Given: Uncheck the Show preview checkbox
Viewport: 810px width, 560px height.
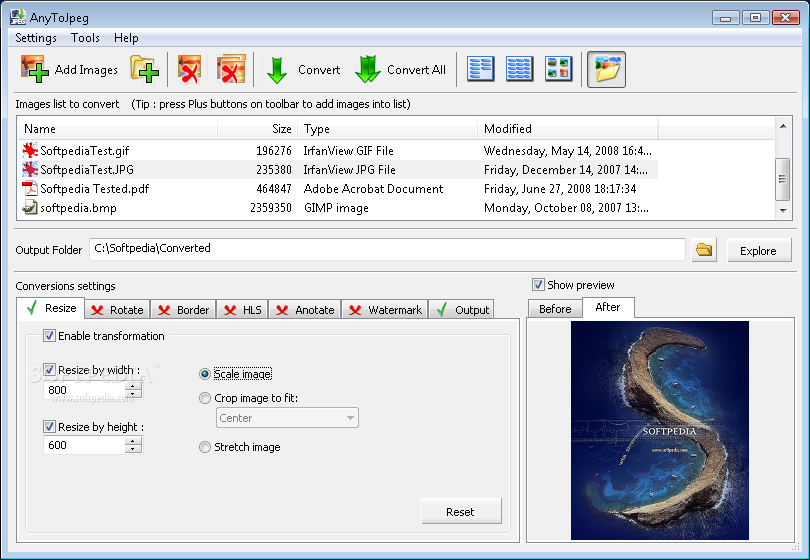Looking at the screenshot, I should 538,285.
